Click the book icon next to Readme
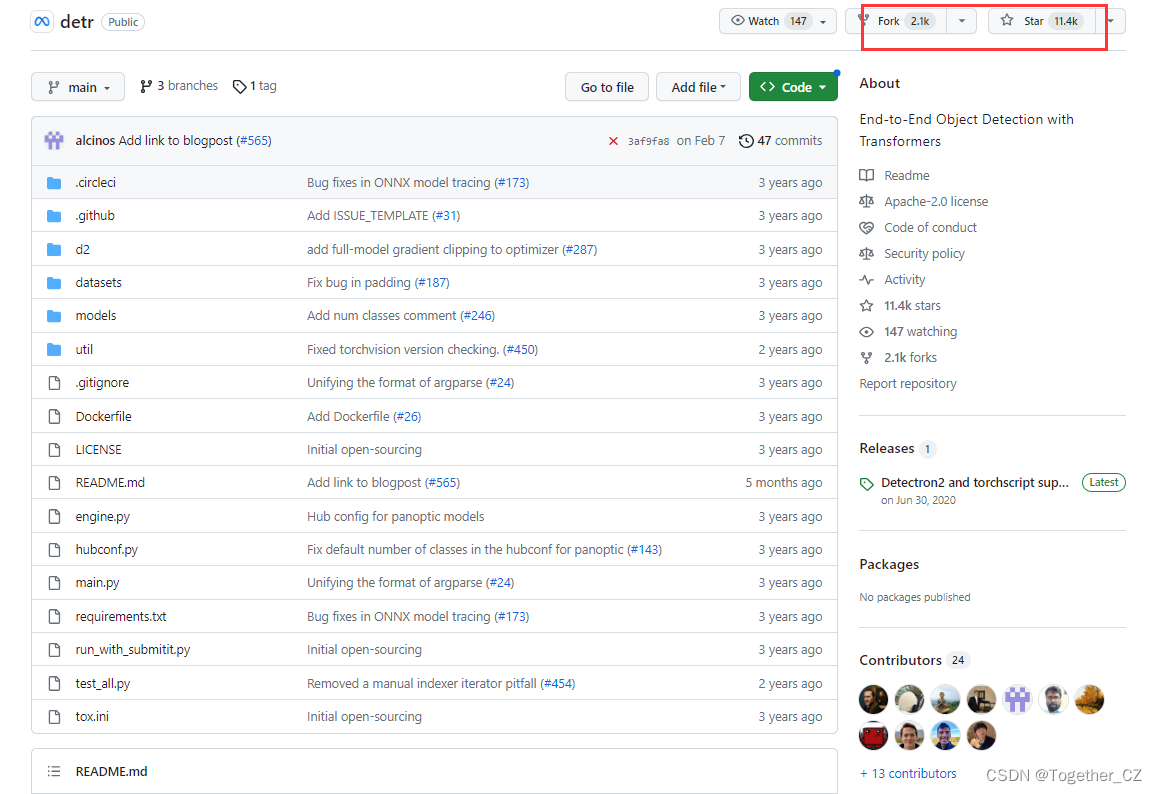This screenshot has height=794, width=1157. (x=866, y=175)
